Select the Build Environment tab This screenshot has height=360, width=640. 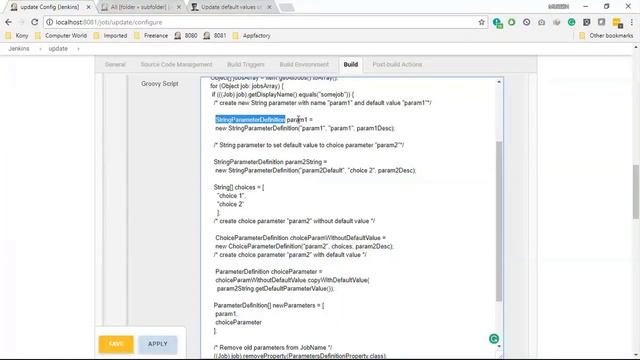[x=304, y=64]
